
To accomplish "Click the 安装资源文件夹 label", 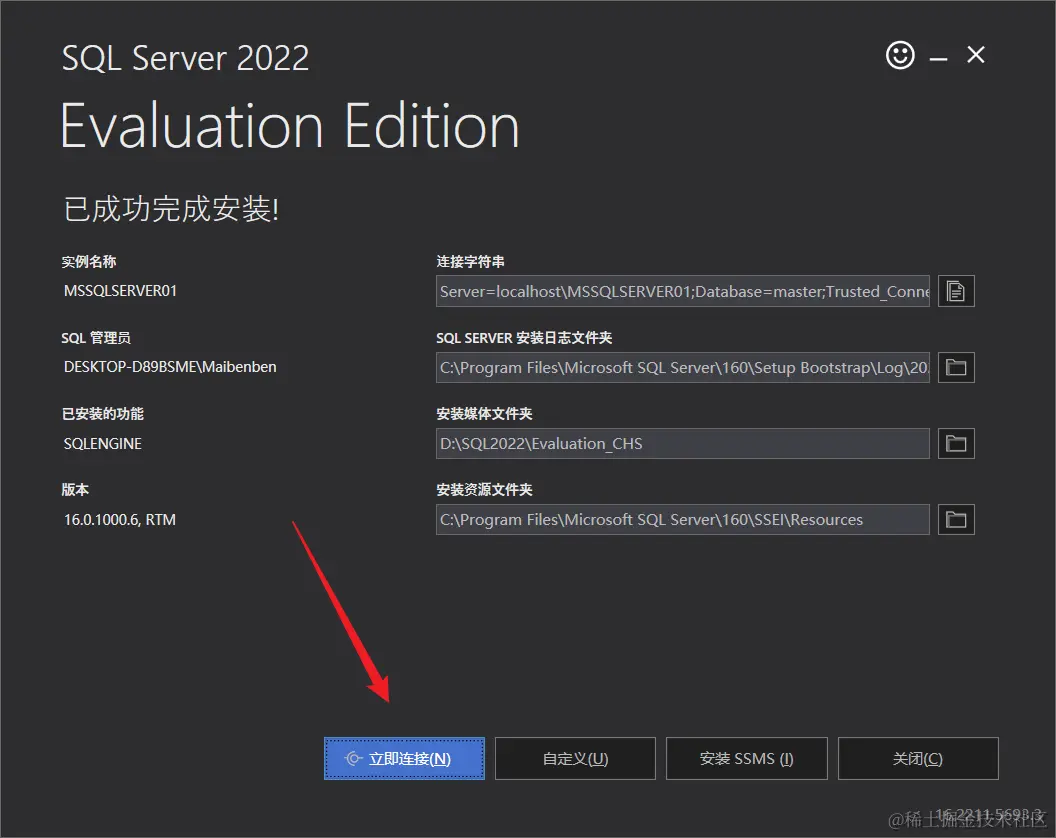I will tap(484, 490).
